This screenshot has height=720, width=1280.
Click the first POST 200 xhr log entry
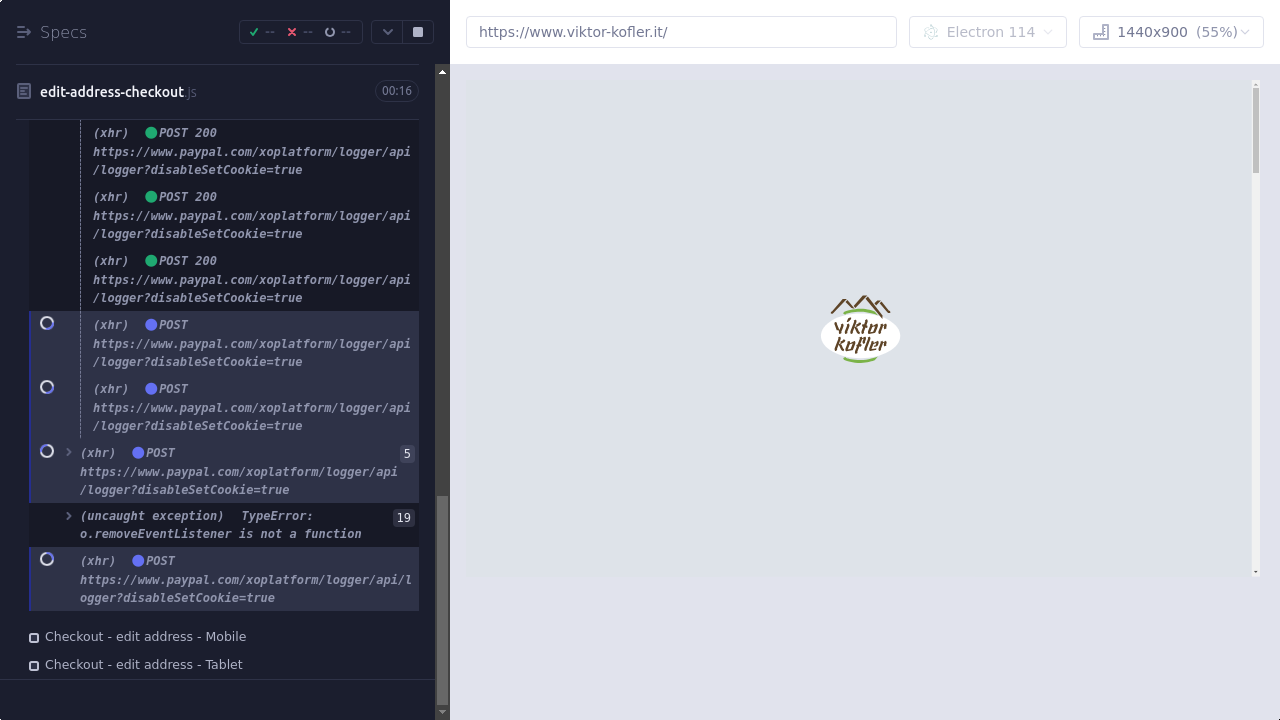tap(250, 151)
